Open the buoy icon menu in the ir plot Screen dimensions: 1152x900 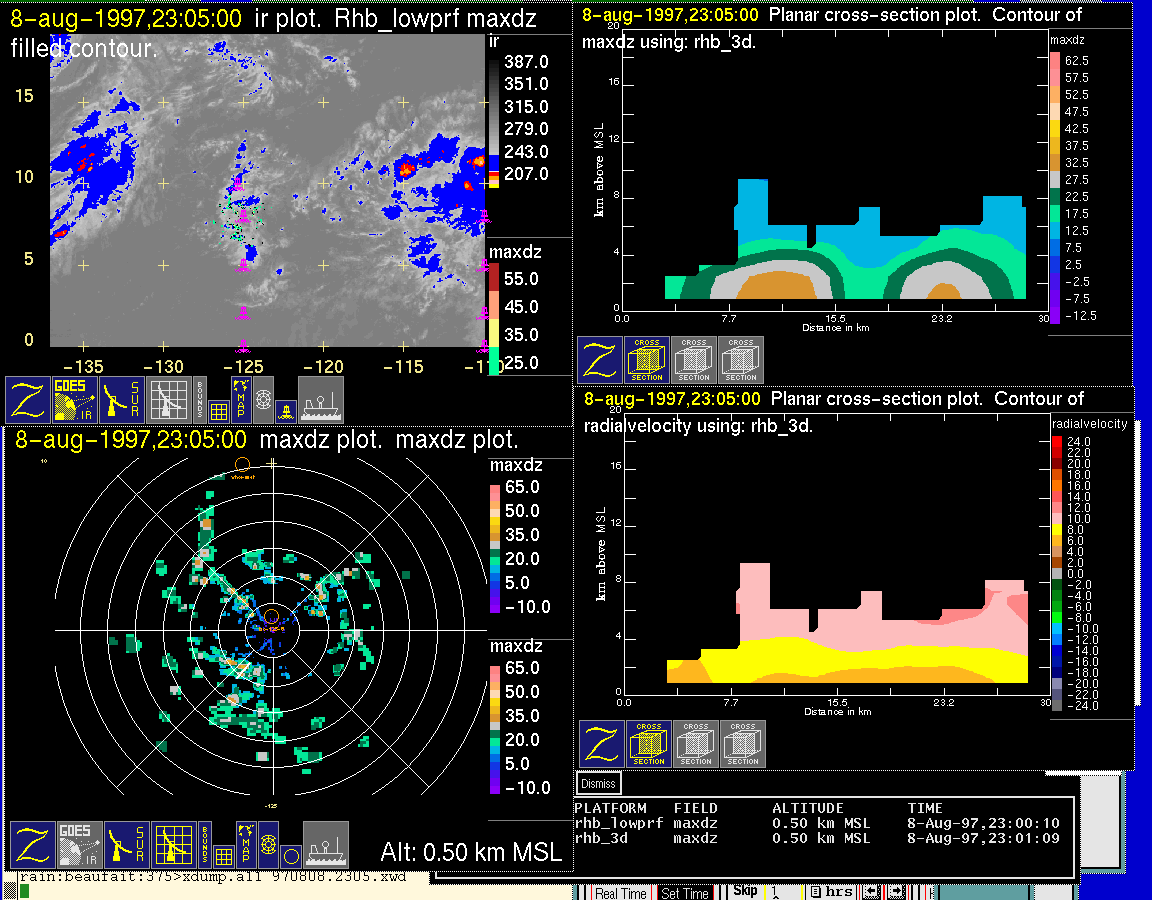[x=284, y=410]
